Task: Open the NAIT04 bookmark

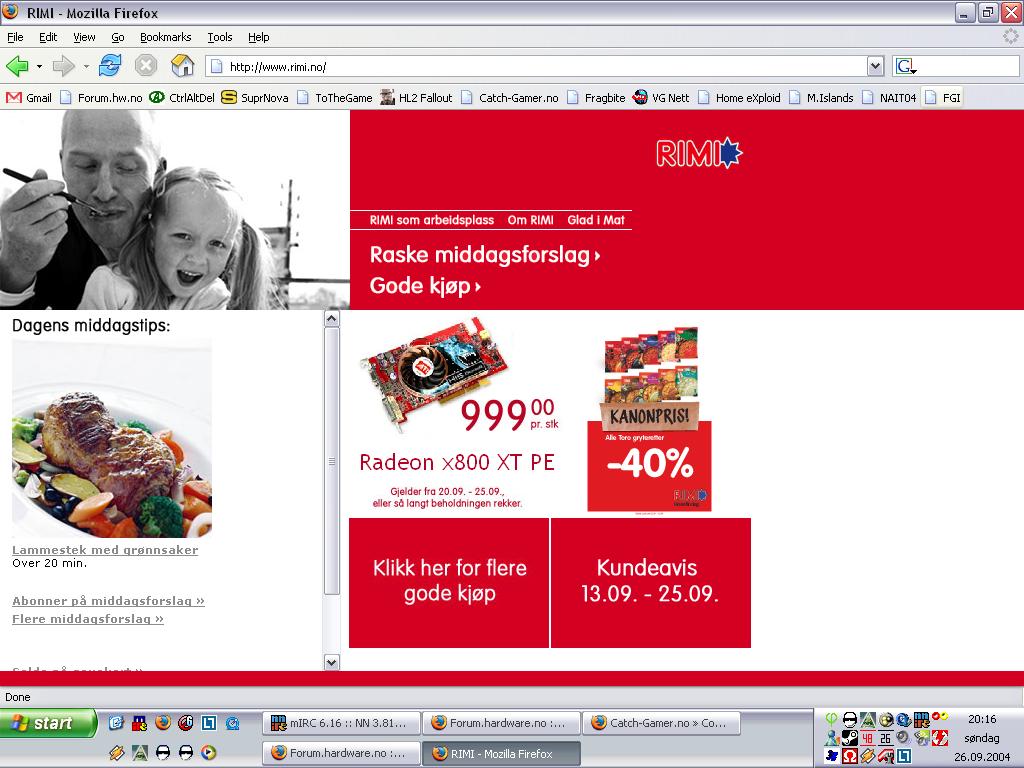Action: pyautogui.click(x=889, y=98)
